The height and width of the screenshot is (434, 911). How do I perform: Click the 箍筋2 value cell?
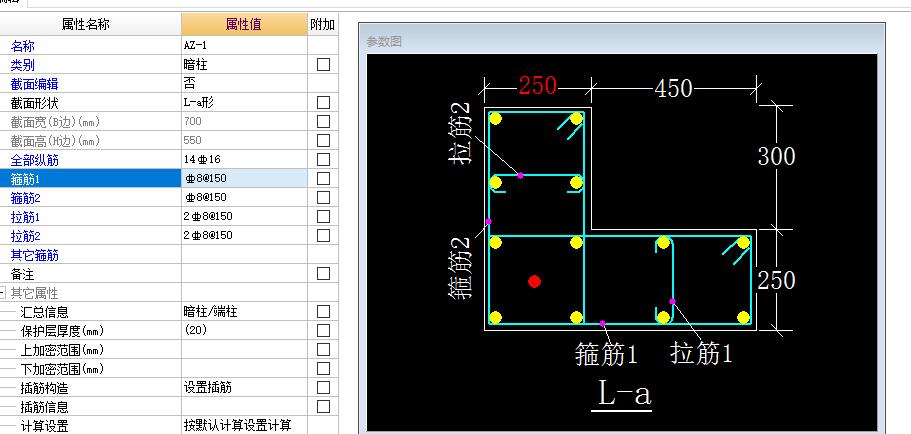(x=244, y=198)
